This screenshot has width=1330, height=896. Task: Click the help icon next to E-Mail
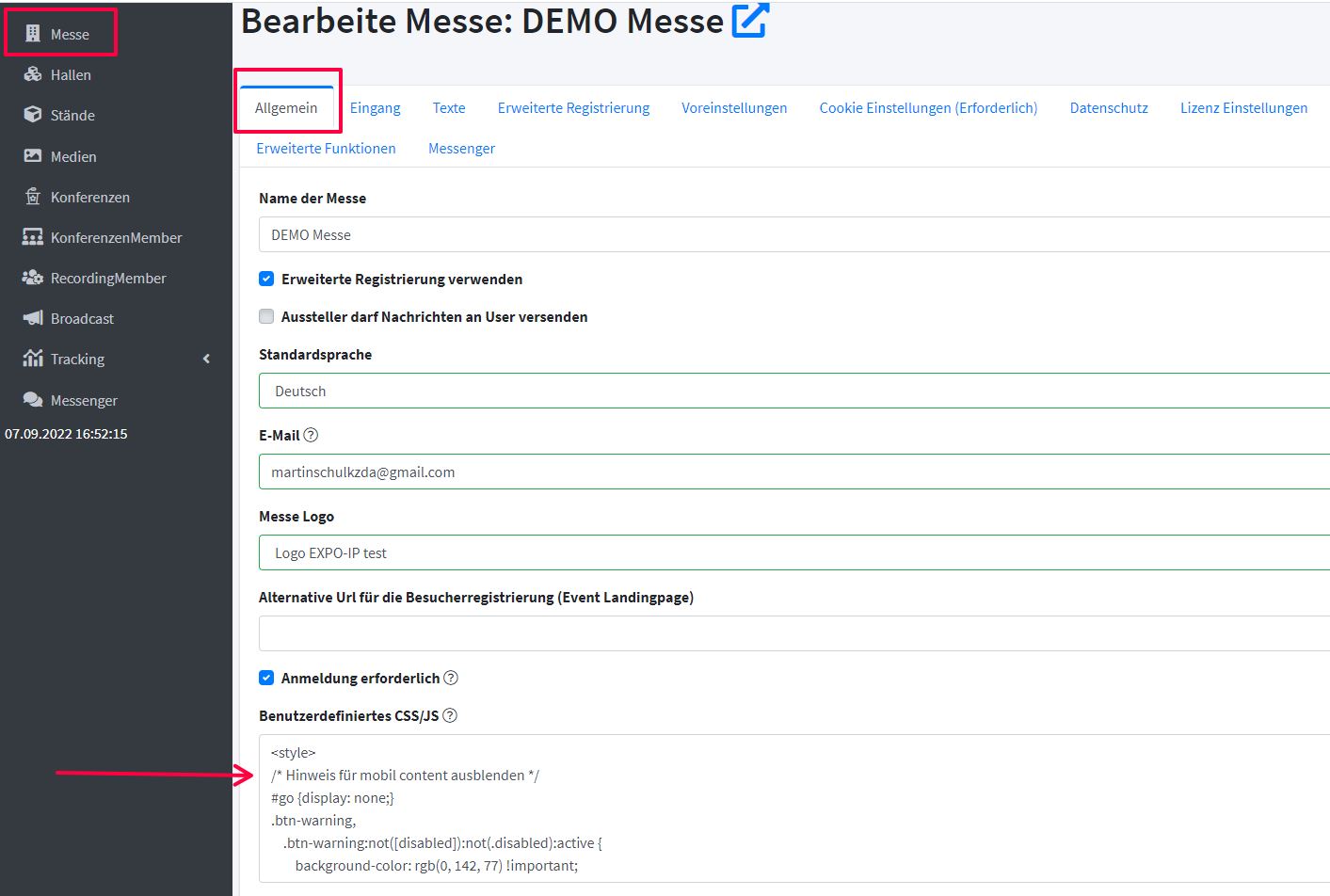pyautogui.click(x=311, y=435)
